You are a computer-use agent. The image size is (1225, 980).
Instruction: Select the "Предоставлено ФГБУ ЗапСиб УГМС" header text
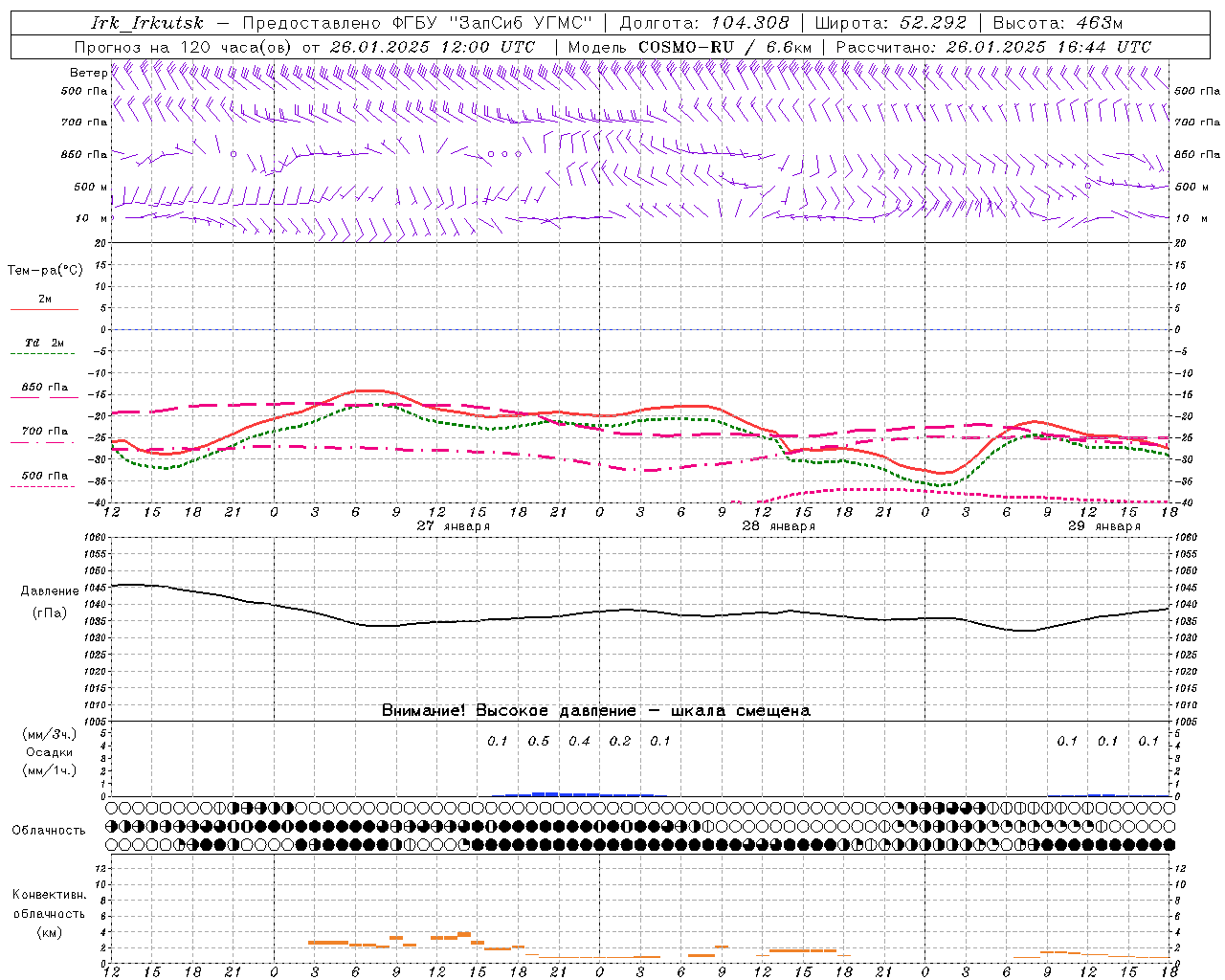417,23
